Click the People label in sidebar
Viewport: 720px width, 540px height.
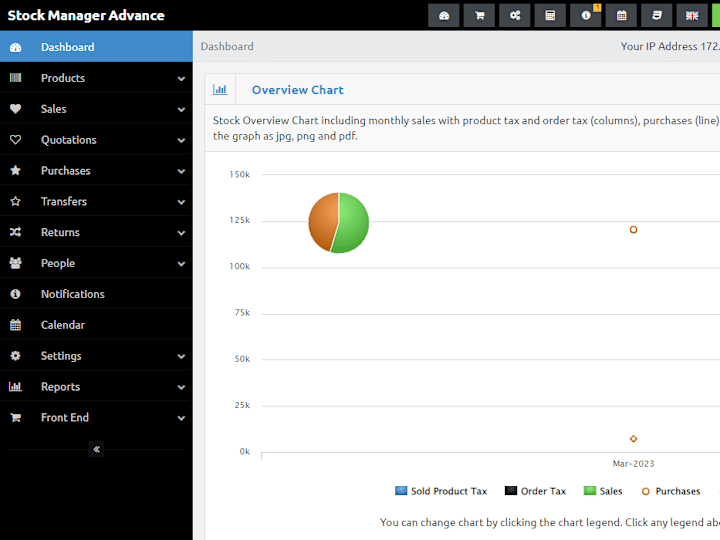(x=58, y=263)
